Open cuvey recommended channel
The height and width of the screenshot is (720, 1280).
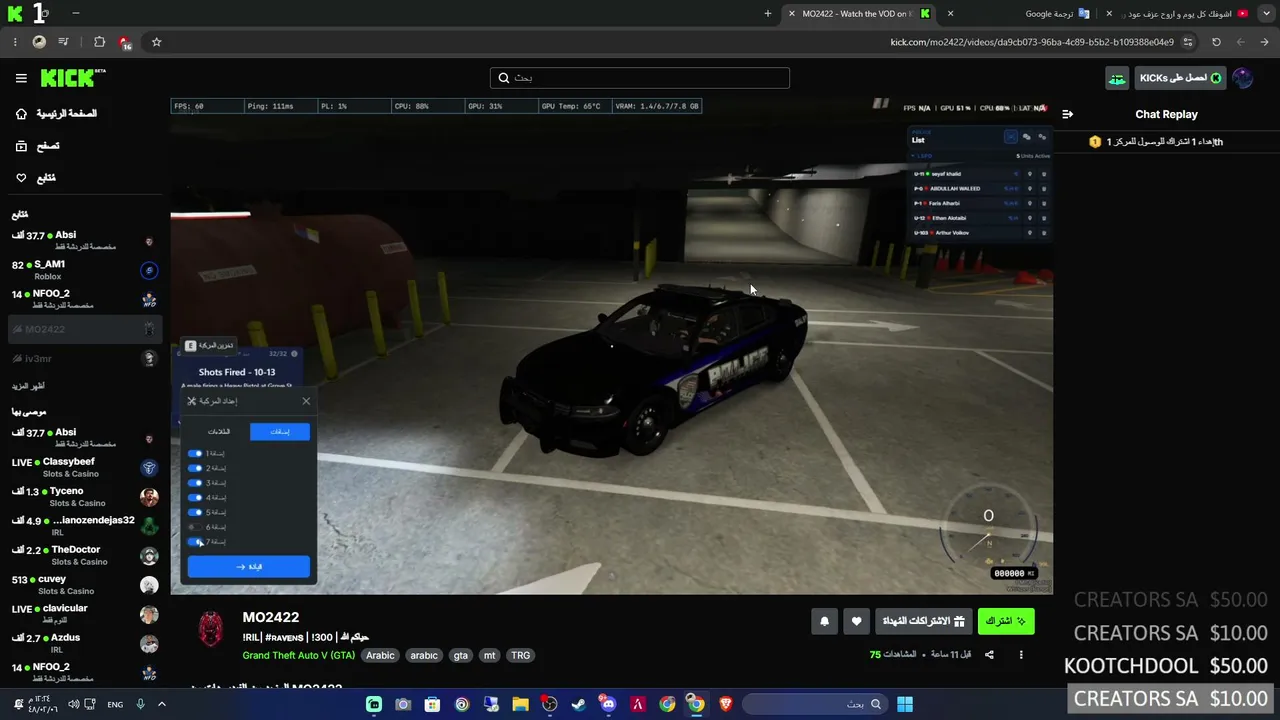(x=84, y=585)
